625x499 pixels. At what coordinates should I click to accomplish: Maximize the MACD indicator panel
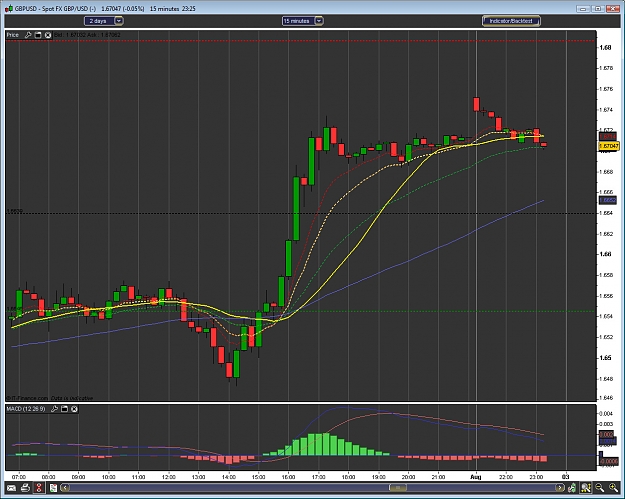point(65,409)
